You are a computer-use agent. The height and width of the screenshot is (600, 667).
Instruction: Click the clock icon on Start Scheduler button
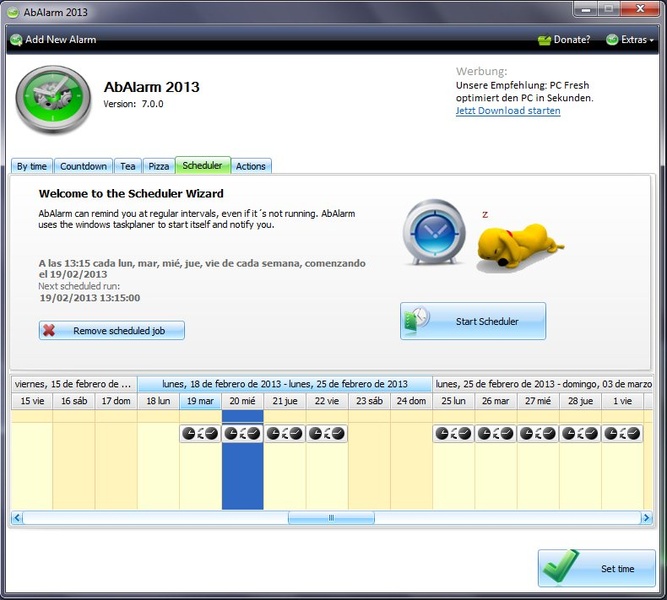click(417, 320)
